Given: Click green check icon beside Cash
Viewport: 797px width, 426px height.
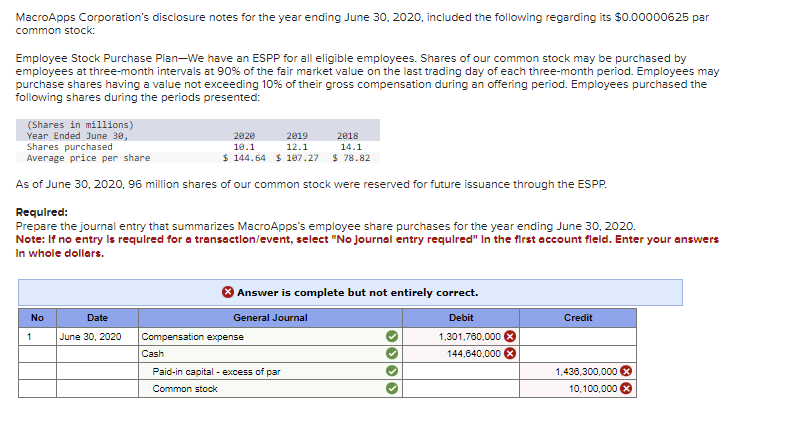Looking at the screenshot, I should (391, 353).
